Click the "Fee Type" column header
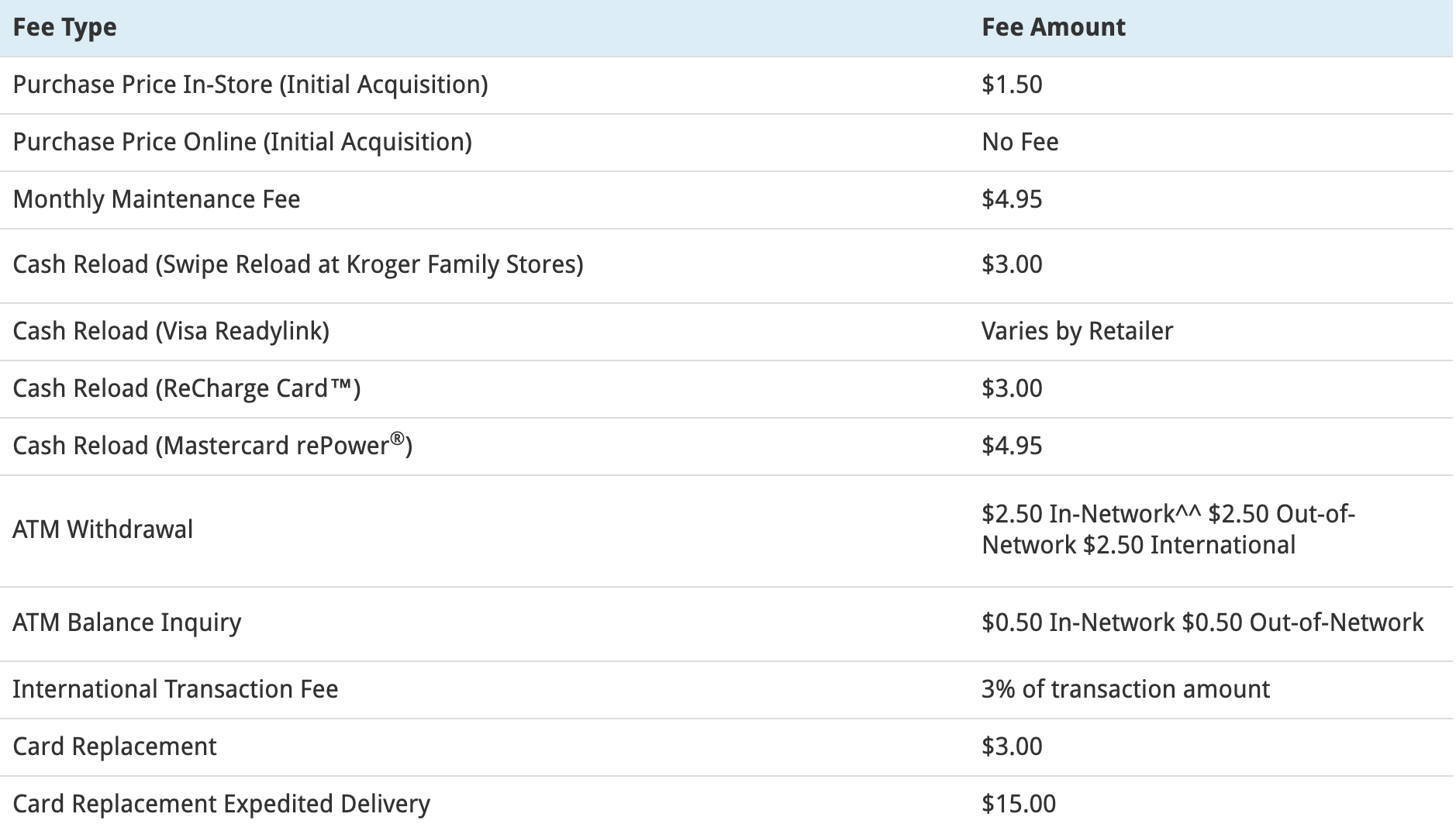 65,27
